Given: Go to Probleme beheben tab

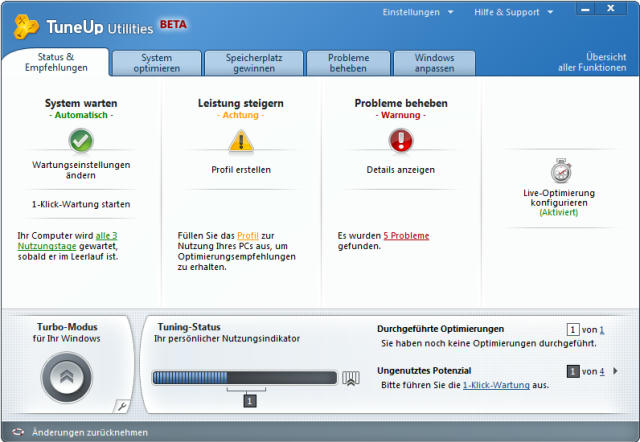Looking at the screenshot, I should point(348,63).
